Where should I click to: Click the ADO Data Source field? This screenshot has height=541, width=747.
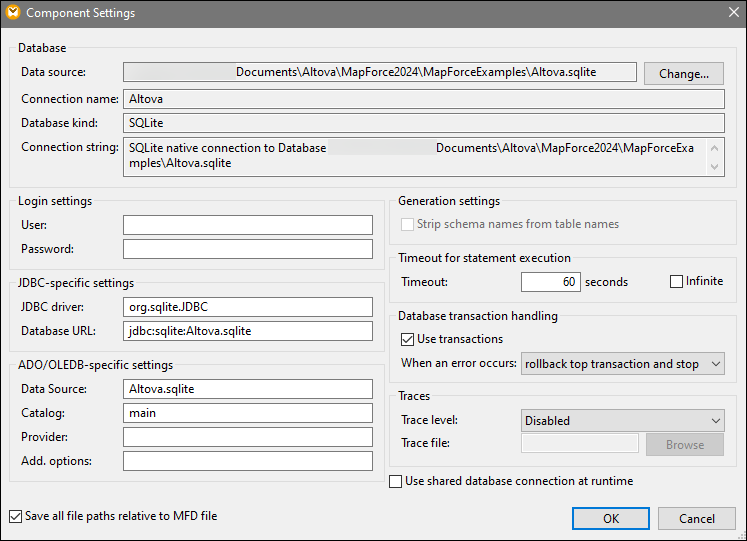click(247, 389)
